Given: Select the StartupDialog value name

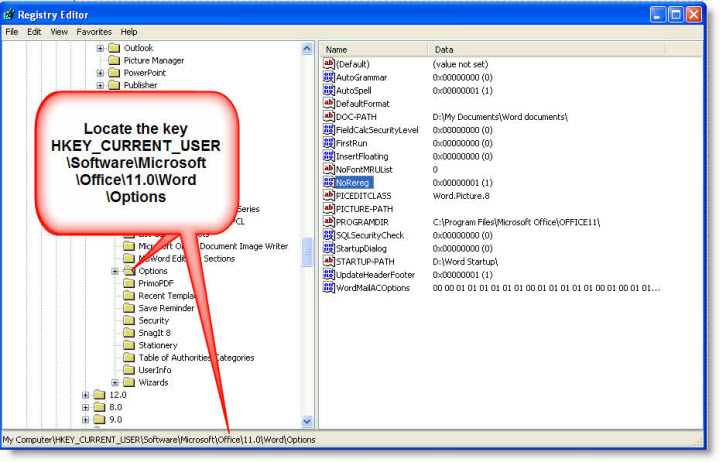Looking at the screenshot, I should point(361,248).
